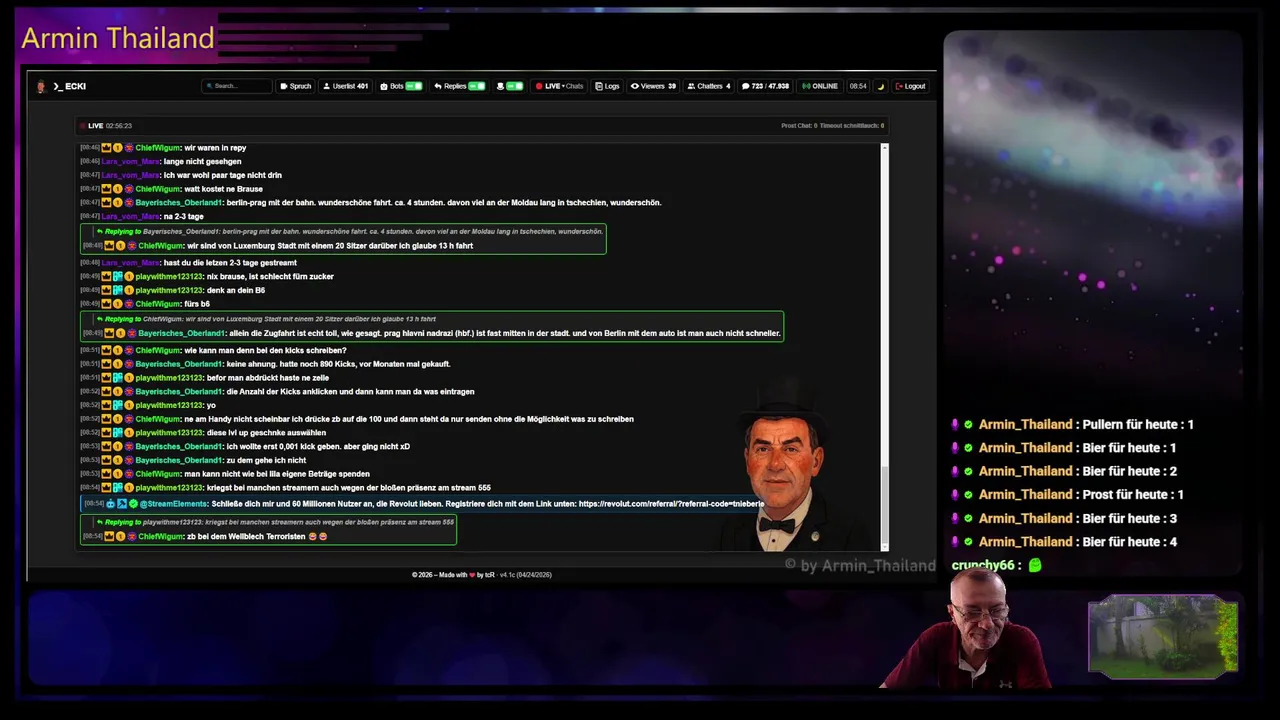Viewport: 1280px width, 720px height.
Task: Click the red LIVE dot above the chat
Action: 83,126
